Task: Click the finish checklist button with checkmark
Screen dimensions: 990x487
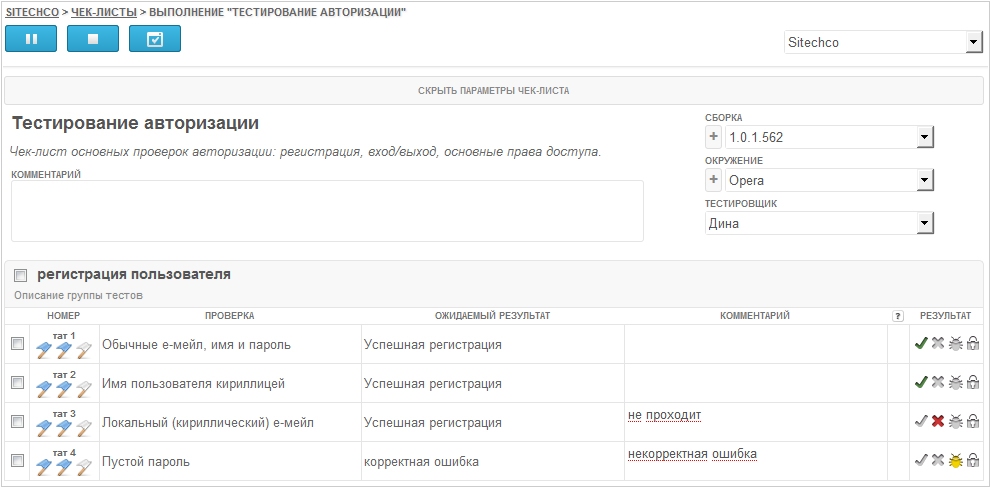Action: pos(155,39)
